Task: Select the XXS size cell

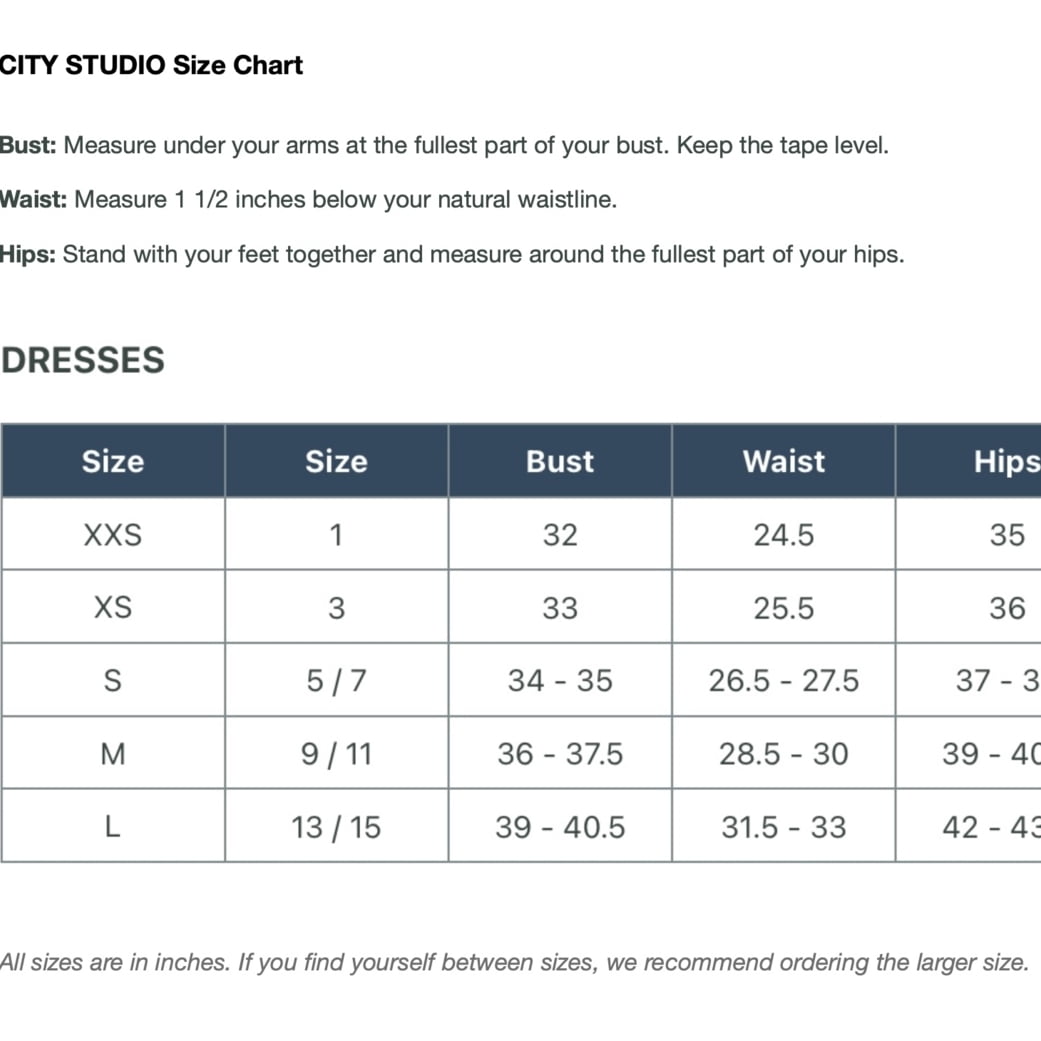Action: click(113, 534)
